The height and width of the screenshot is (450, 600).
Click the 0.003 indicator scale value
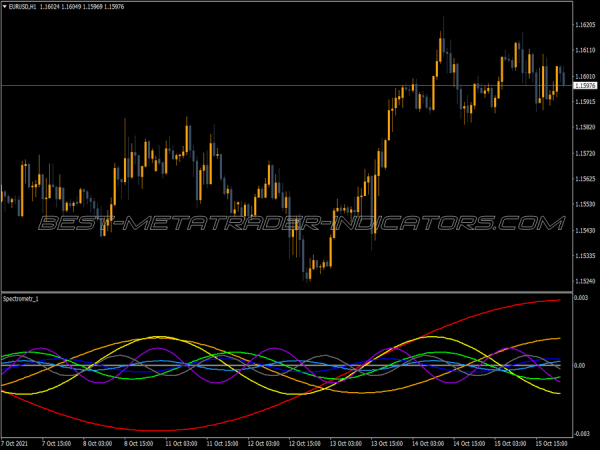click(582, 299)
